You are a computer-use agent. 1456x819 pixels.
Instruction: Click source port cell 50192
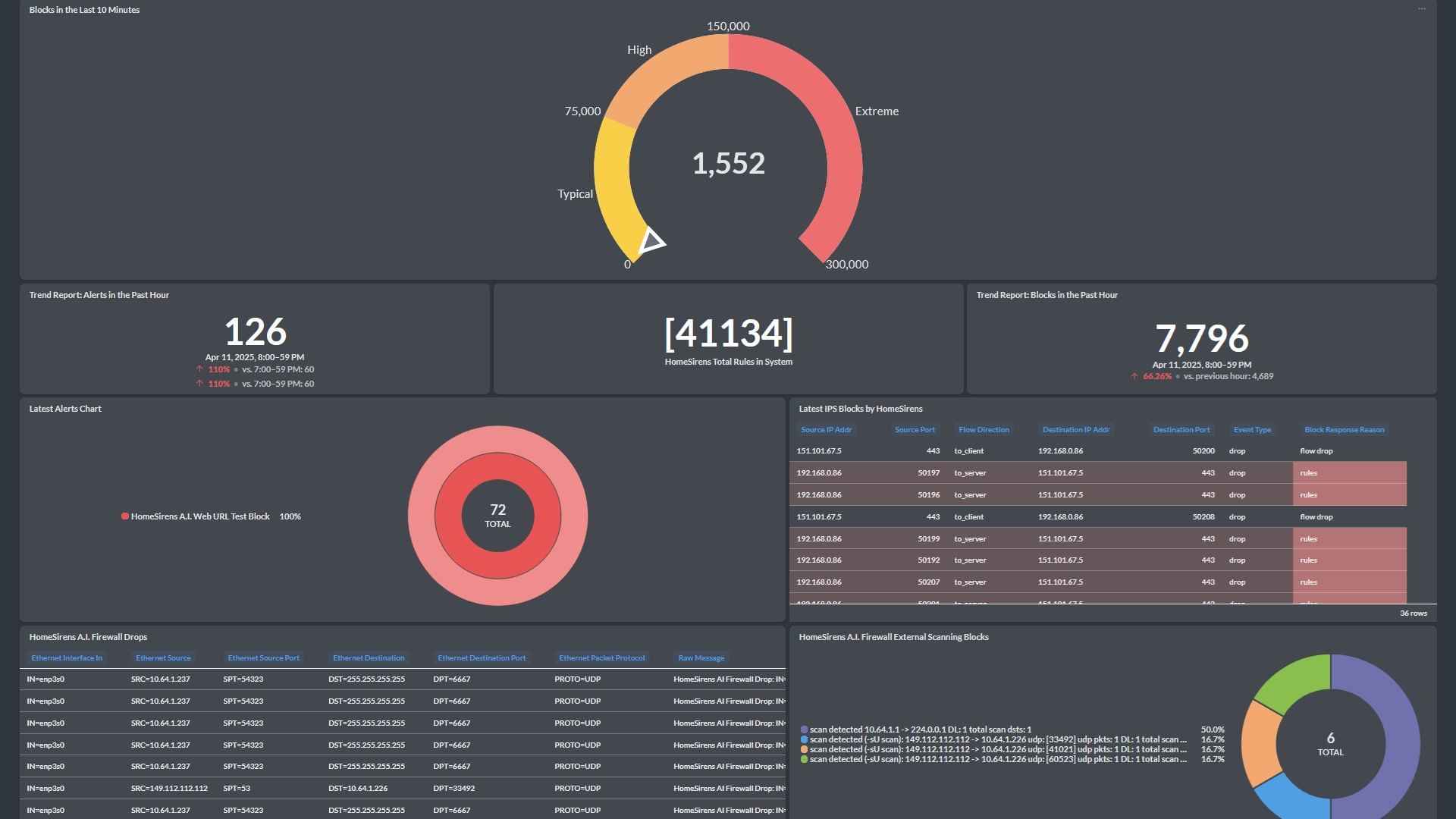point(928,560)
